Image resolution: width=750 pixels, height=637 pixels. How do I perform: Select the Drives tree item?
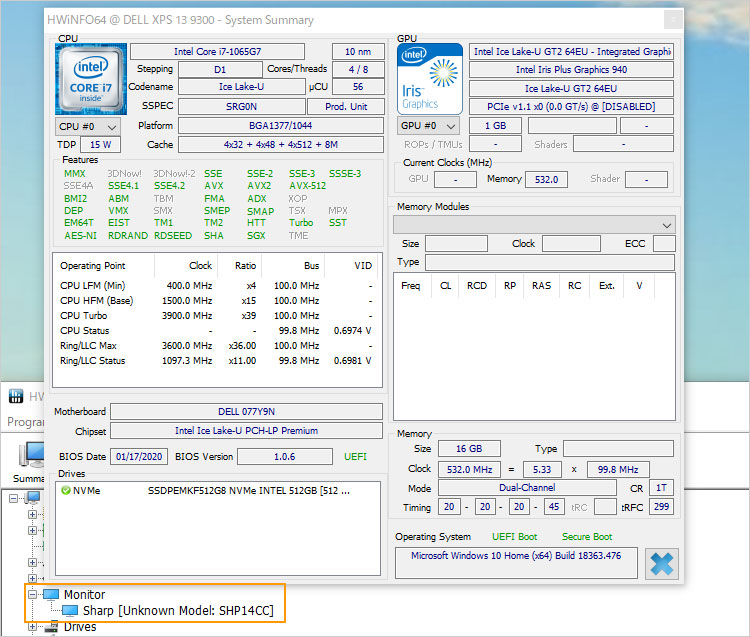80,627
